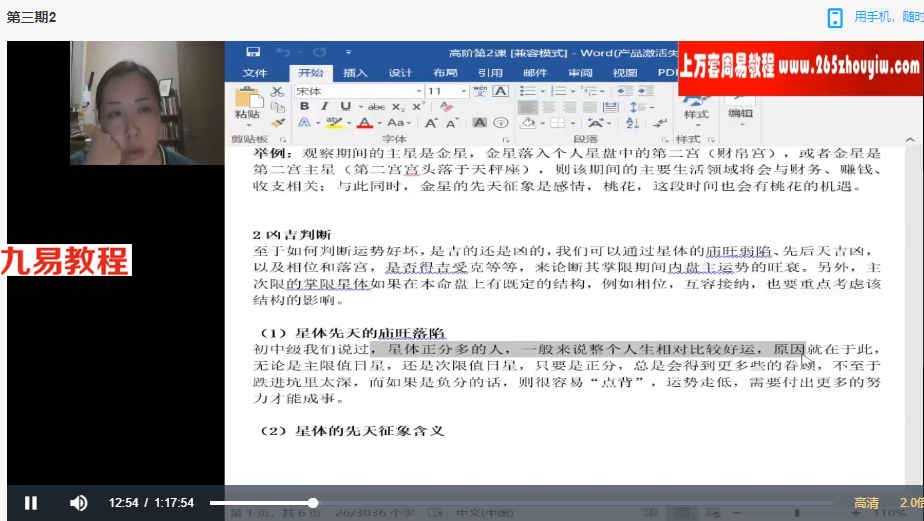This screenshot has height=521, width=924.
Task: Open the Paragraph (段落) dialog launcher
Action: (664, 140)
